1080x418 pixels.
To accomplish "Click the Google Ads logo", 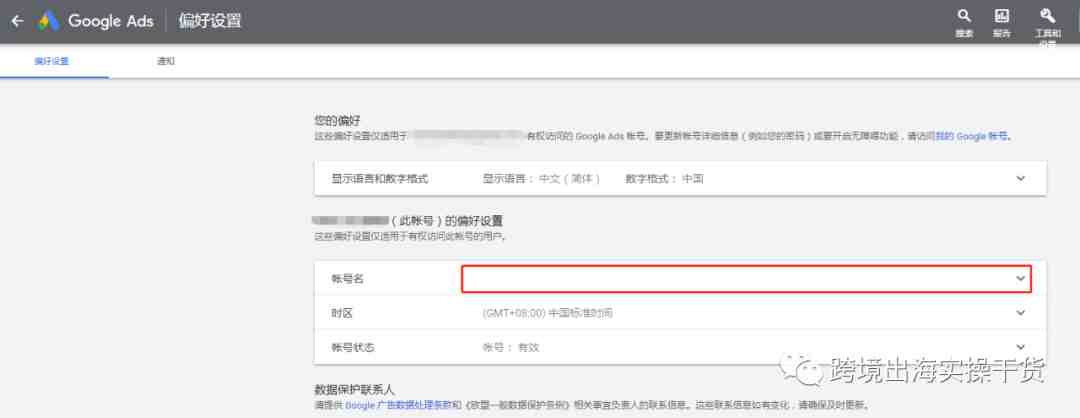I will 96,21.
